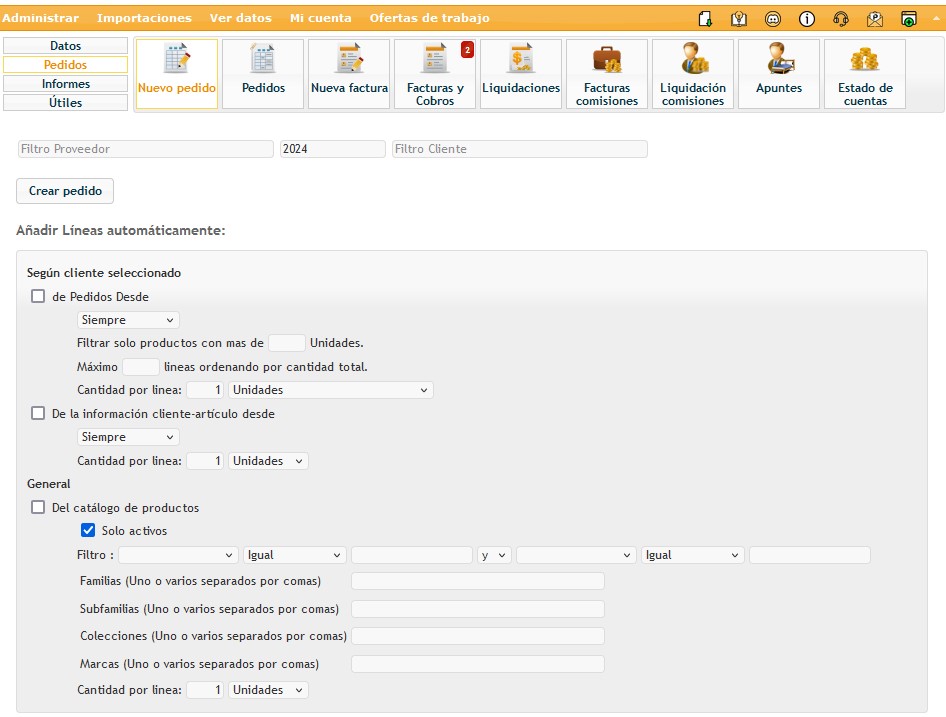The width and height of the screenshot is (946, 717).
Task: Open Apuntes icon
Action: pyautogui.click(x=779, y=74)
